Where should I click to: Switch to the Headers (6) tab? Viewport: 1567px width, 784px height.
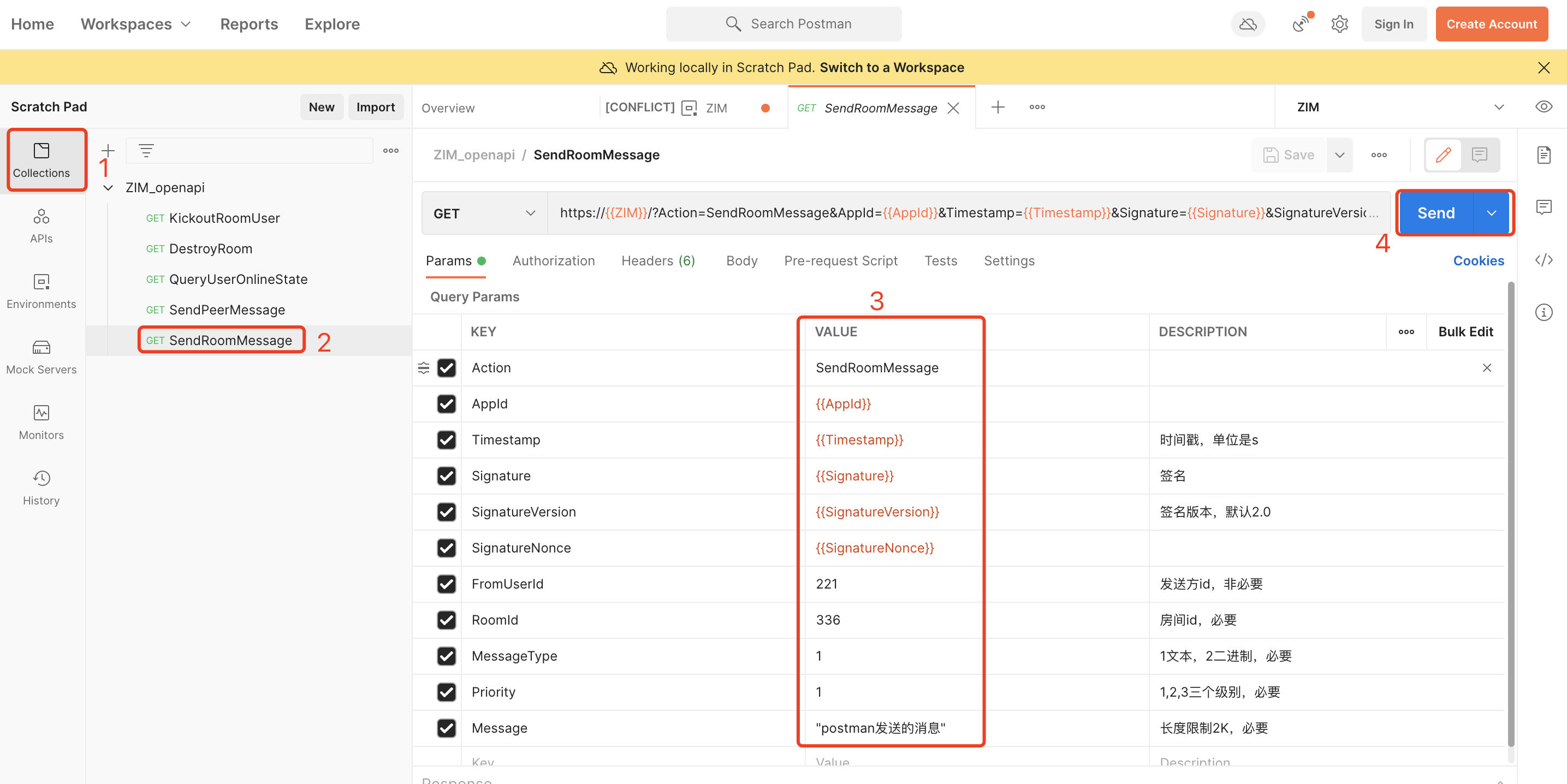658,261
